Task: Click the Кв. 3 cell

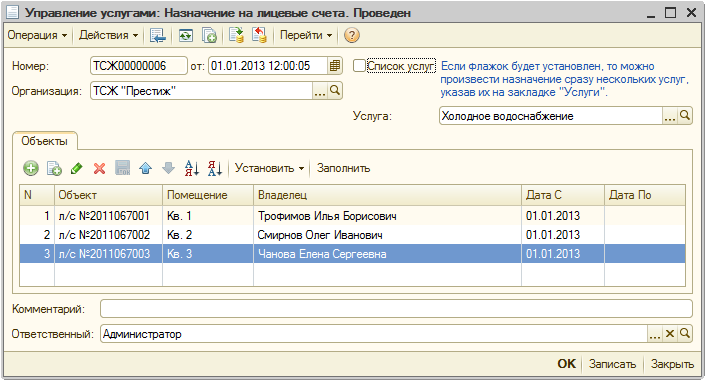Action: (208, 254)
